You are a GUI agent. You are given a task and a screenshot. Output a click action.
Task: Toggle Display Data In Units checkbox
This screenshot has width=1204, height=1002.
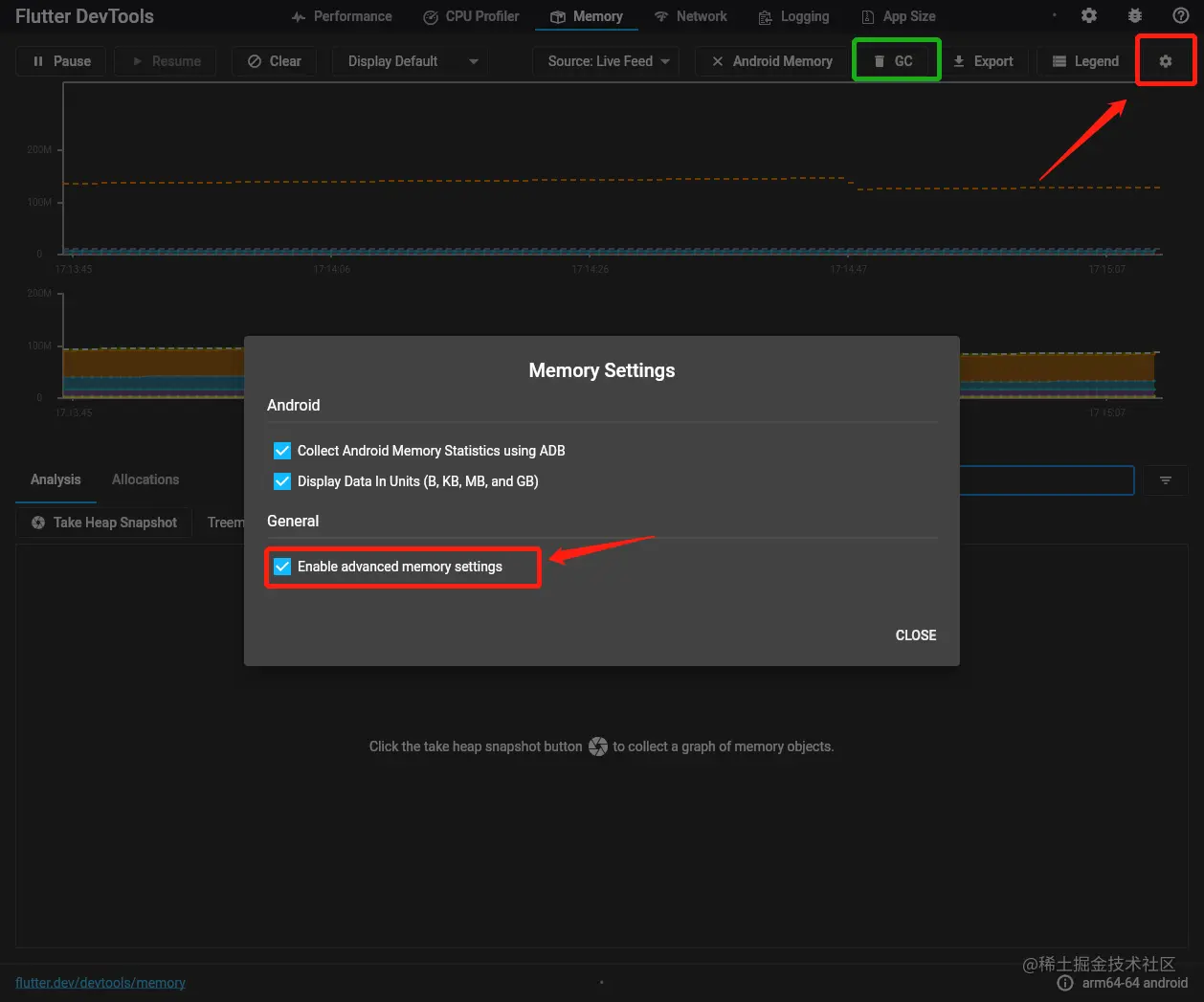pyautogui.click(x=282, y=481)
